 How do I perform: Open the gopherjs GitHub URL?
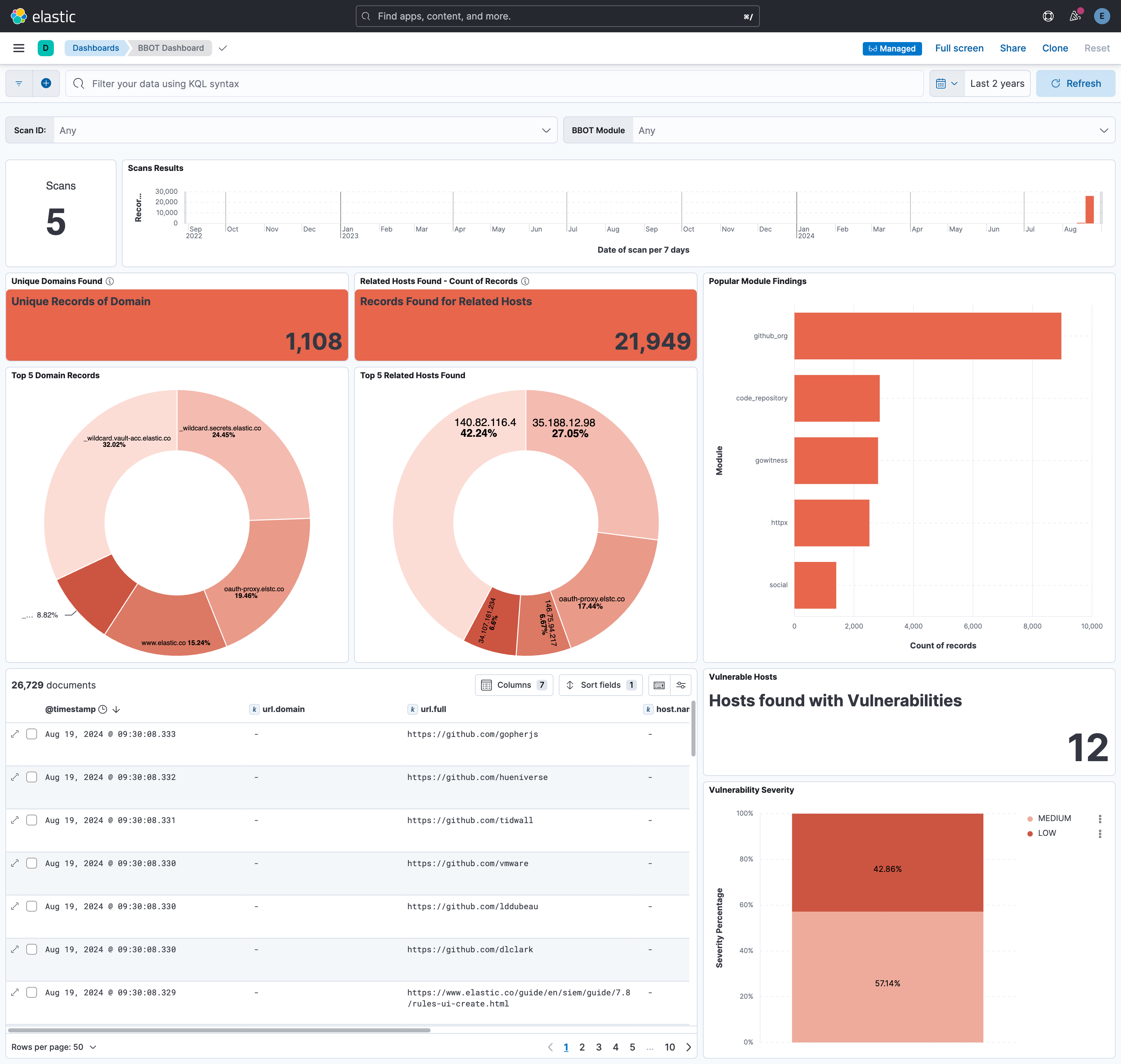[473, 734]
